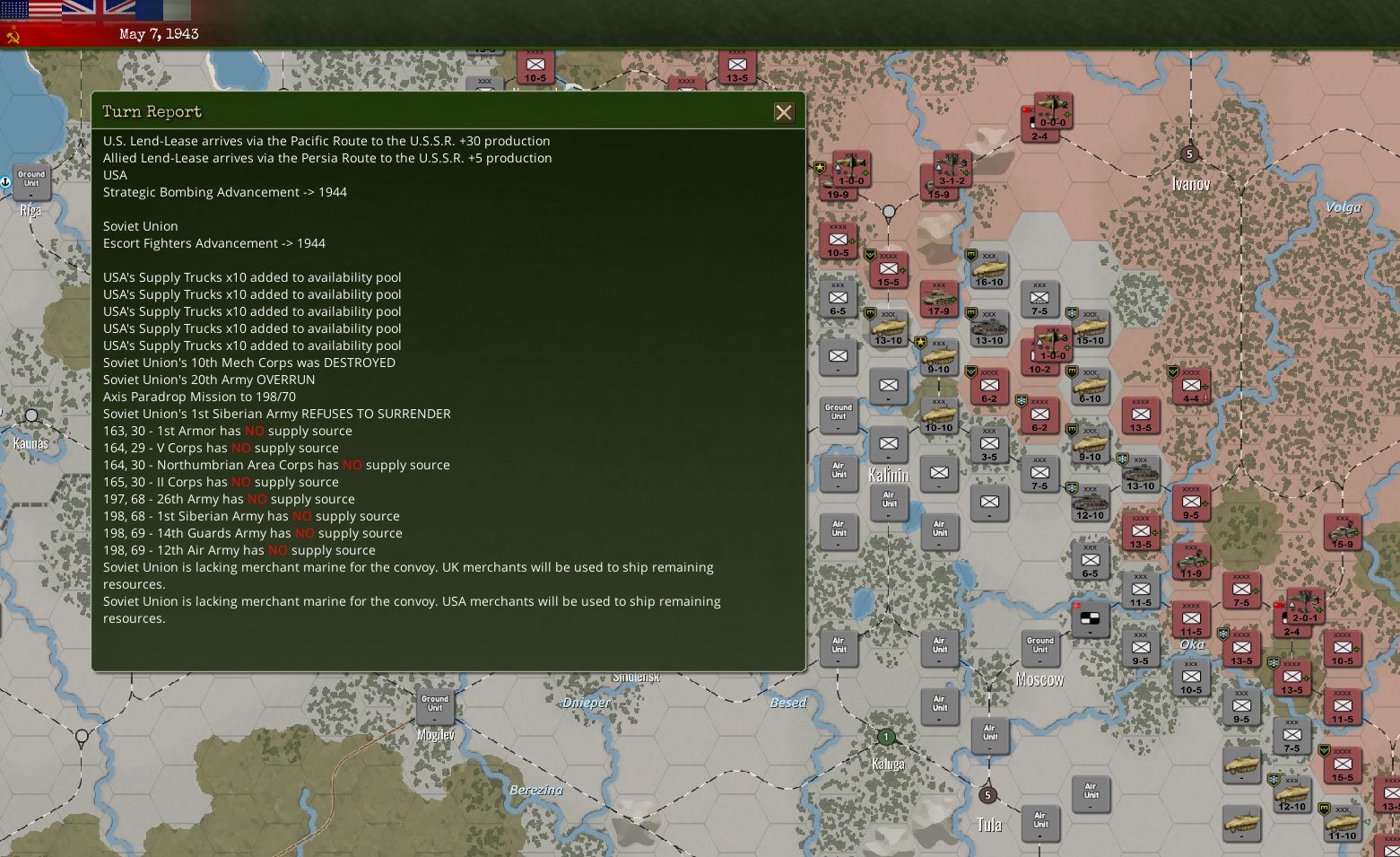Click the 20th Army OVERRUN line
Viewport: 1400px width, 857px height.
(209, 380)
